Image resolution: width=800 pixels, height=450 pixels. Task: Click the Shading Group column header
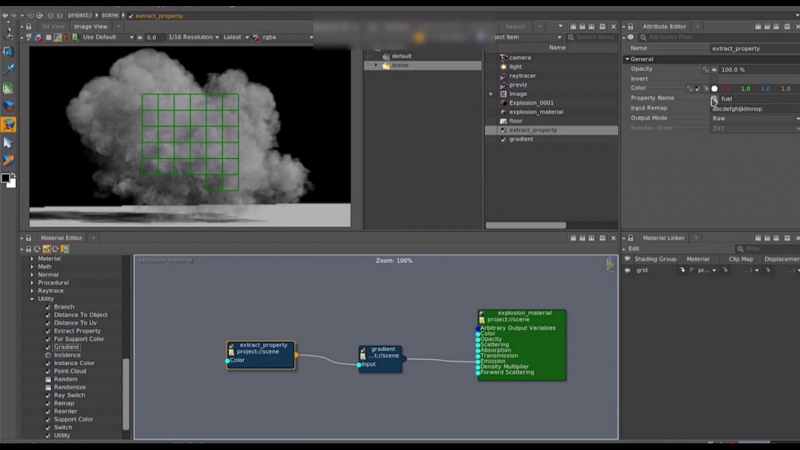coord(655,259)
